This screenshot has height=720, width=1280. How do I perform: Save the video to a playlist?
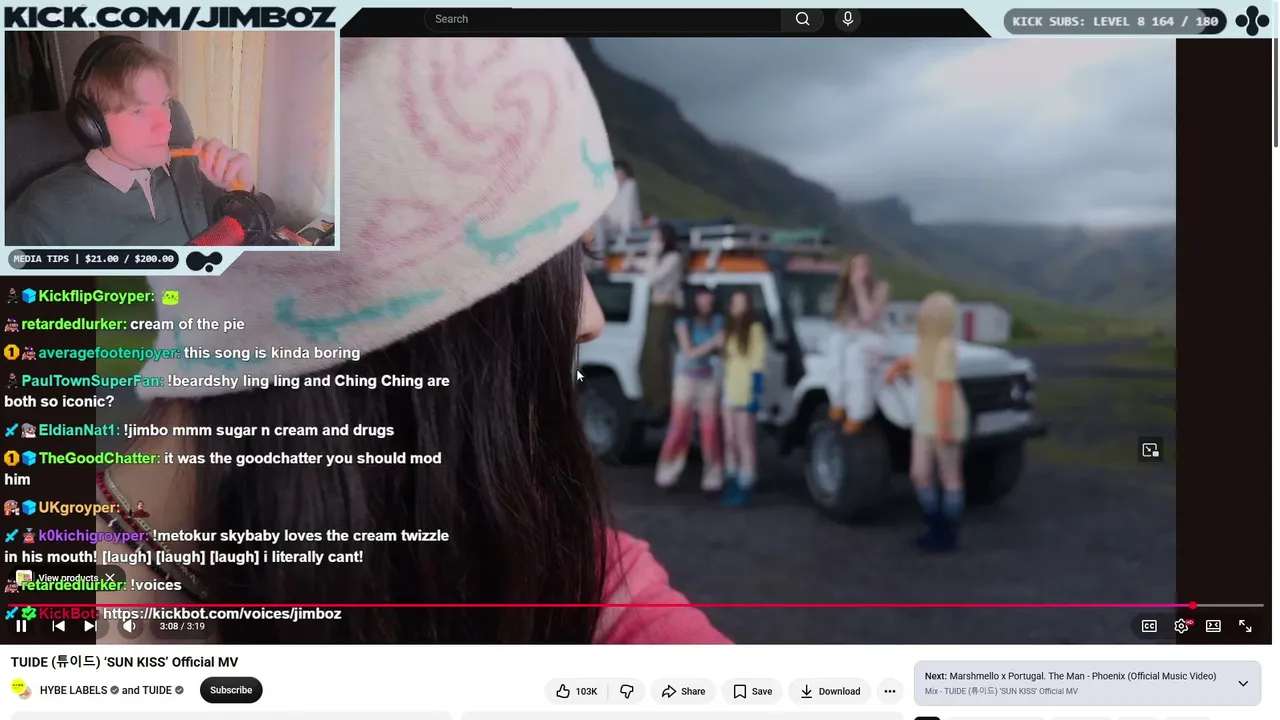coord(752,691)
